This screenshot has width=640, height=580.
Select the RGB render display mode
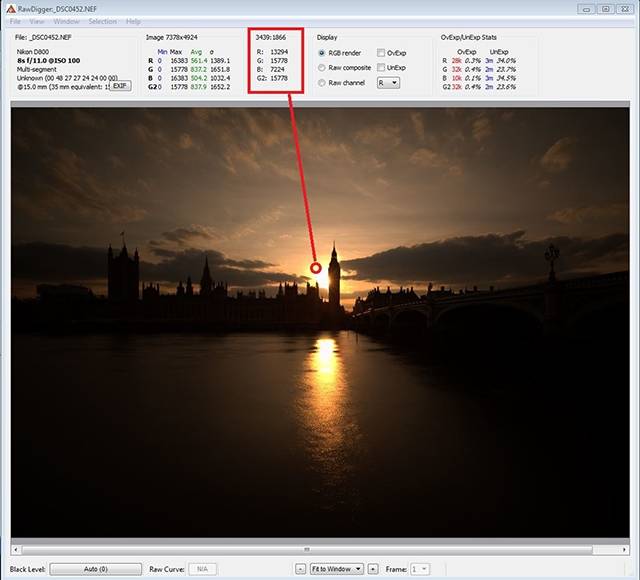click(x=322, y=53)
